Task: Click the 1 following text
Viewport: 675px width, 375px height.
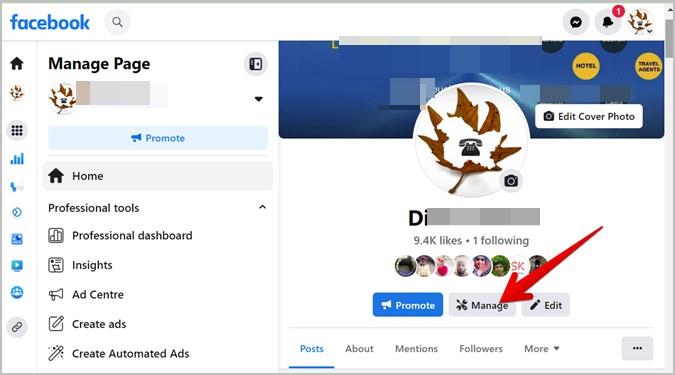Action: click(501, 240)
